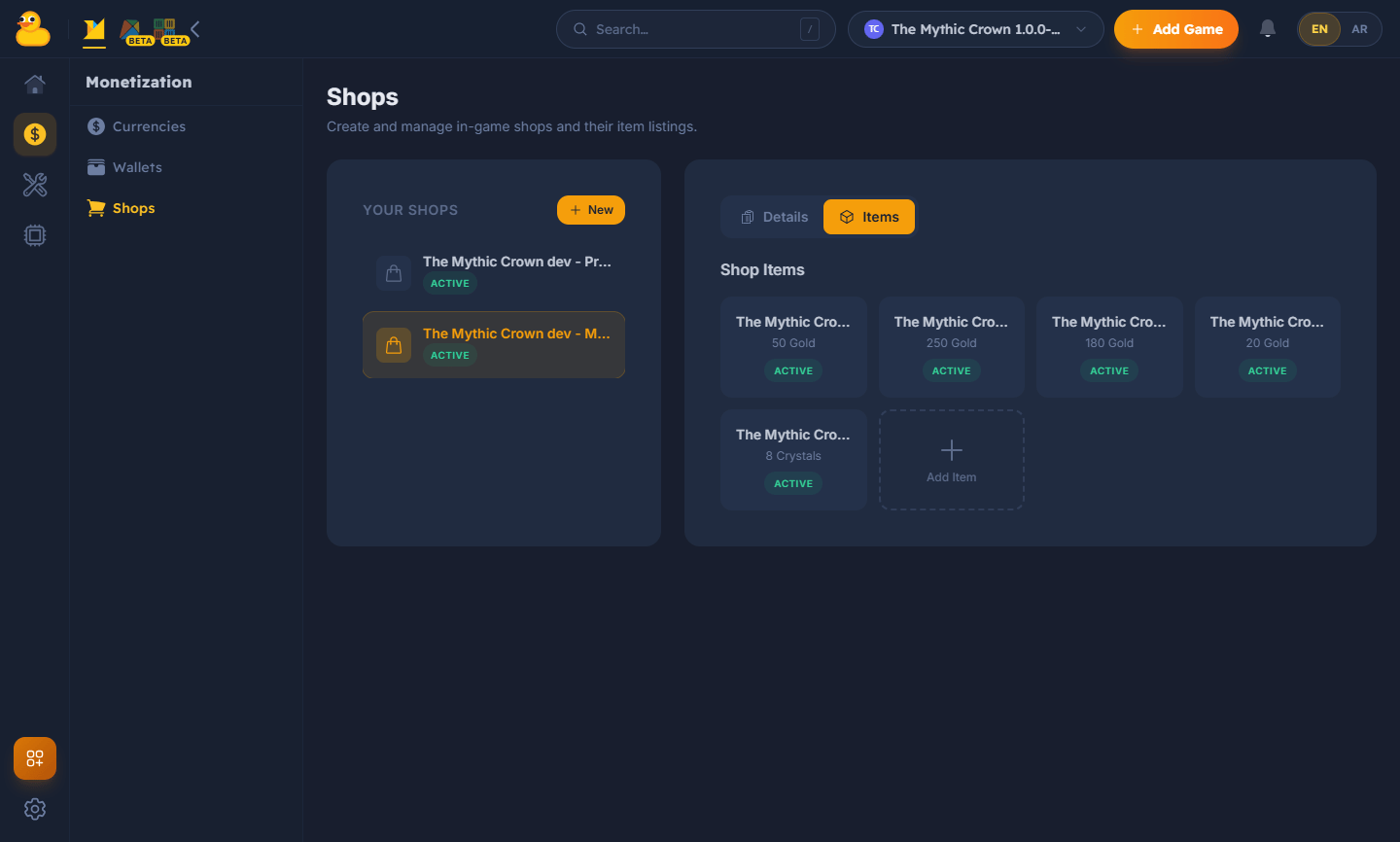Screen dimensions: 1400x842
Task: Switch language to EN
Action: pyautogui.click(x=1319, y=29)
